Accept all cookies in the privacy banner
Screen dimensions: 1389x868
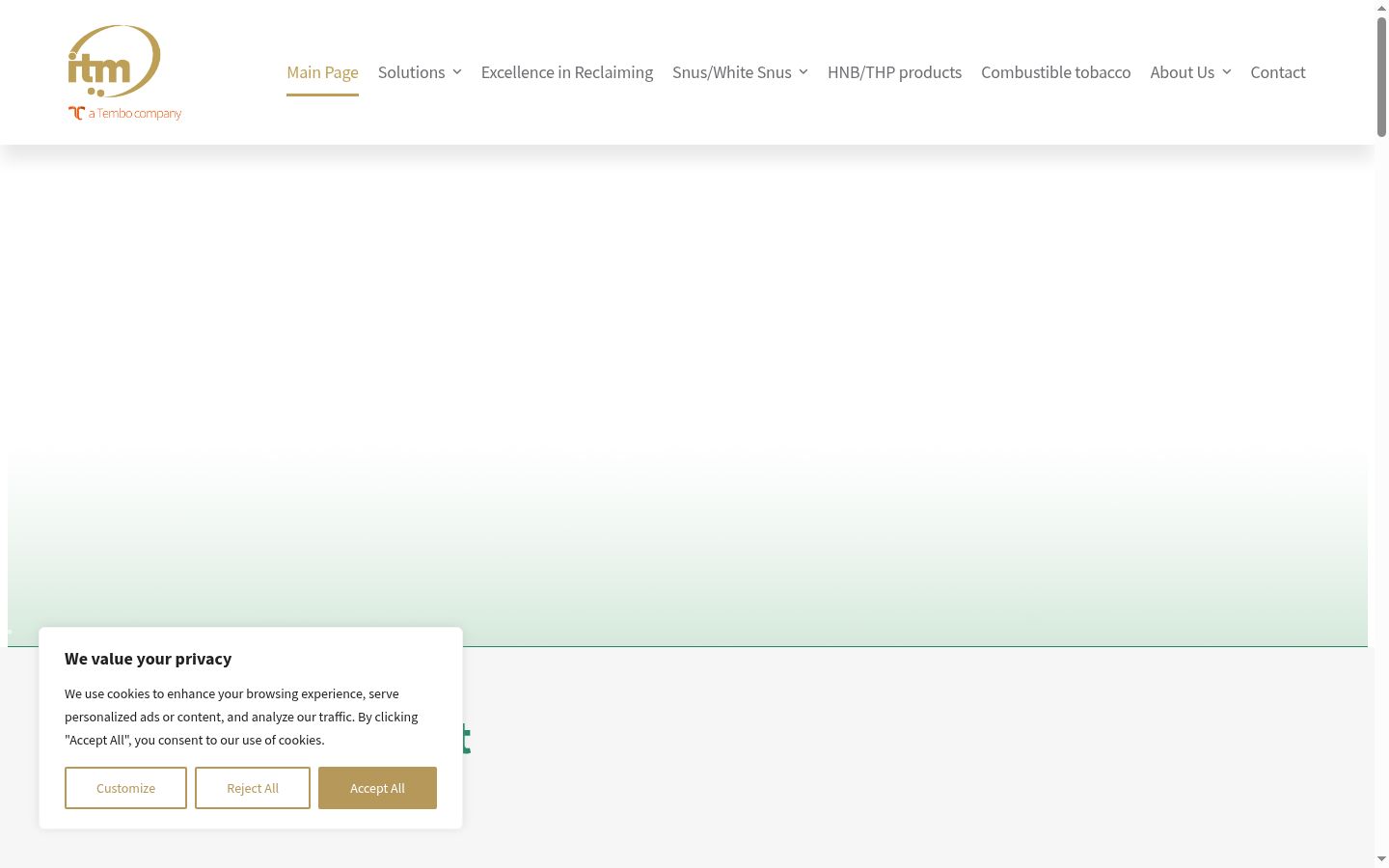[377, 788]
